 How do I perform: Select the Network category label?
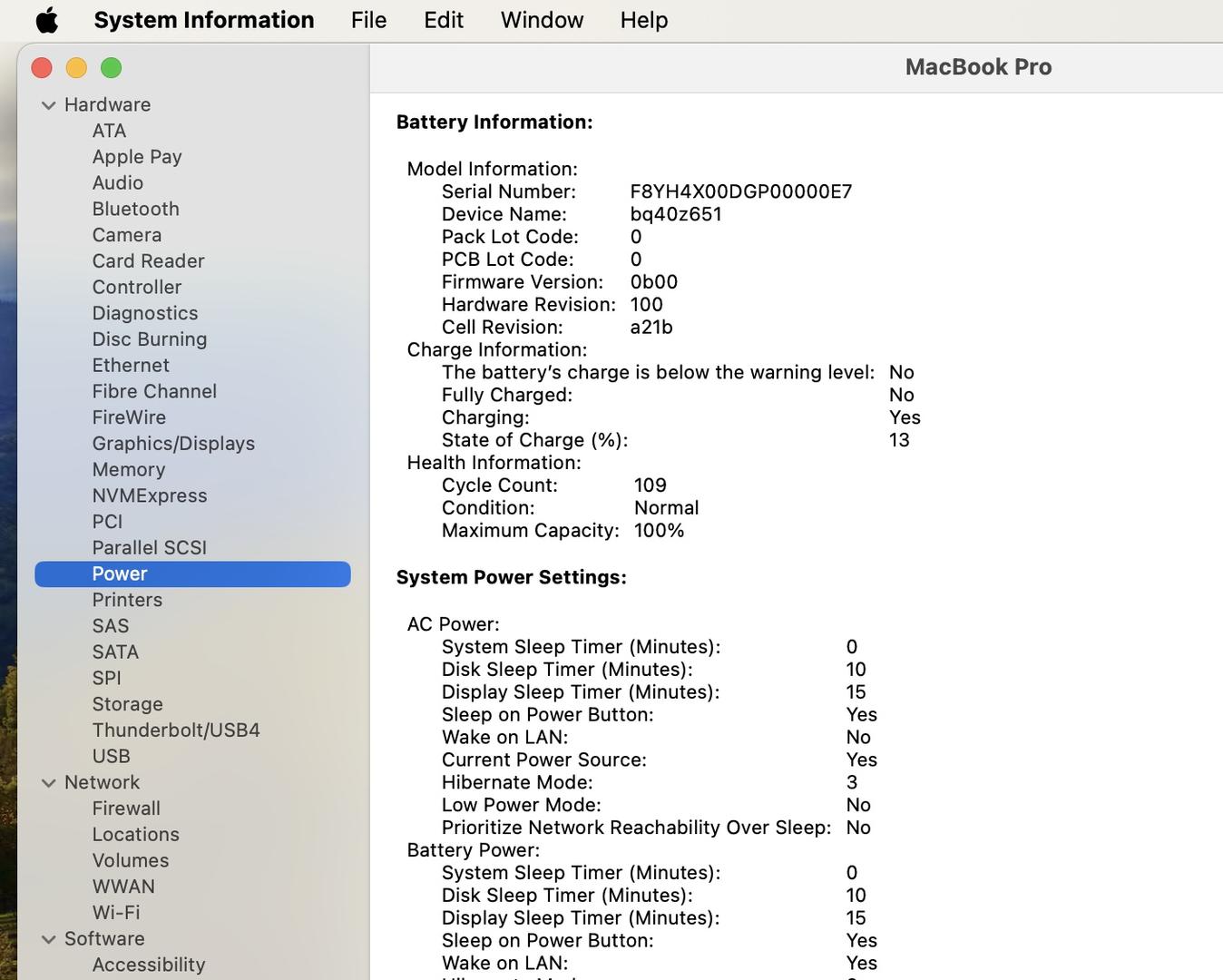102,782
